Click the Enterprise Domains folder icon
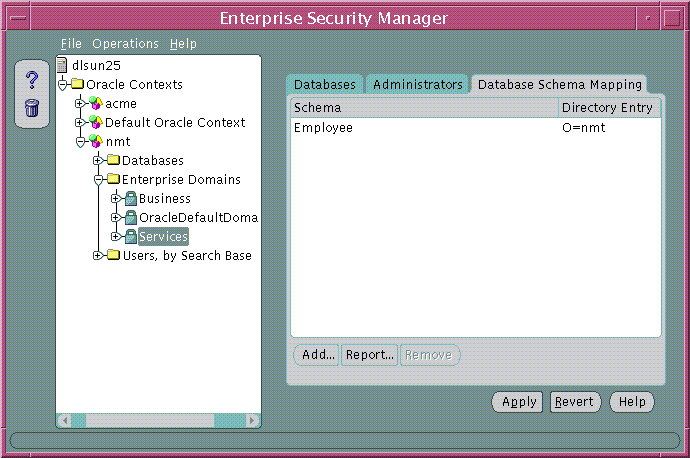The image size is (690, 458). pos(114,178)
